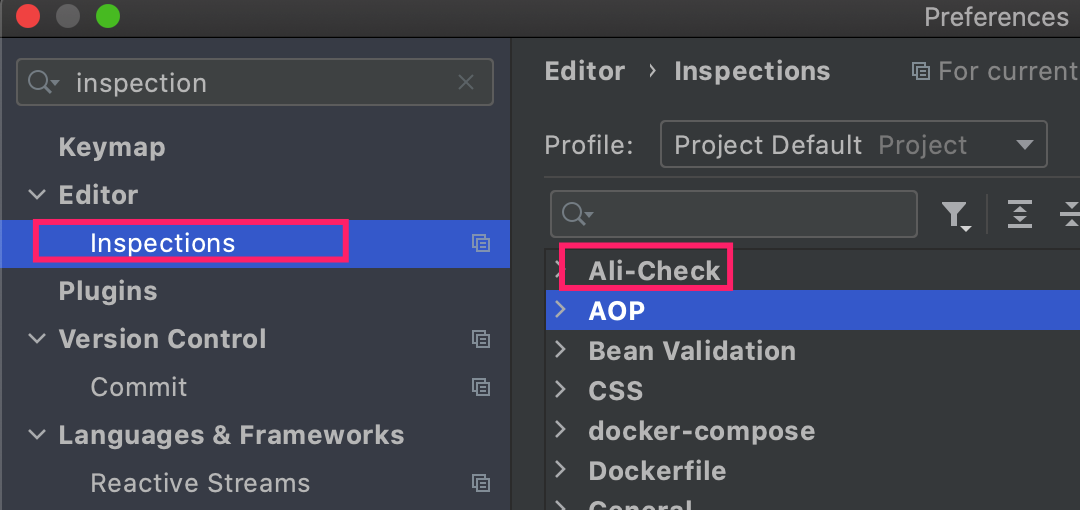Expand the docker-compose inspections group
This screenshot has width=1080, height=510.
[561, 430]
